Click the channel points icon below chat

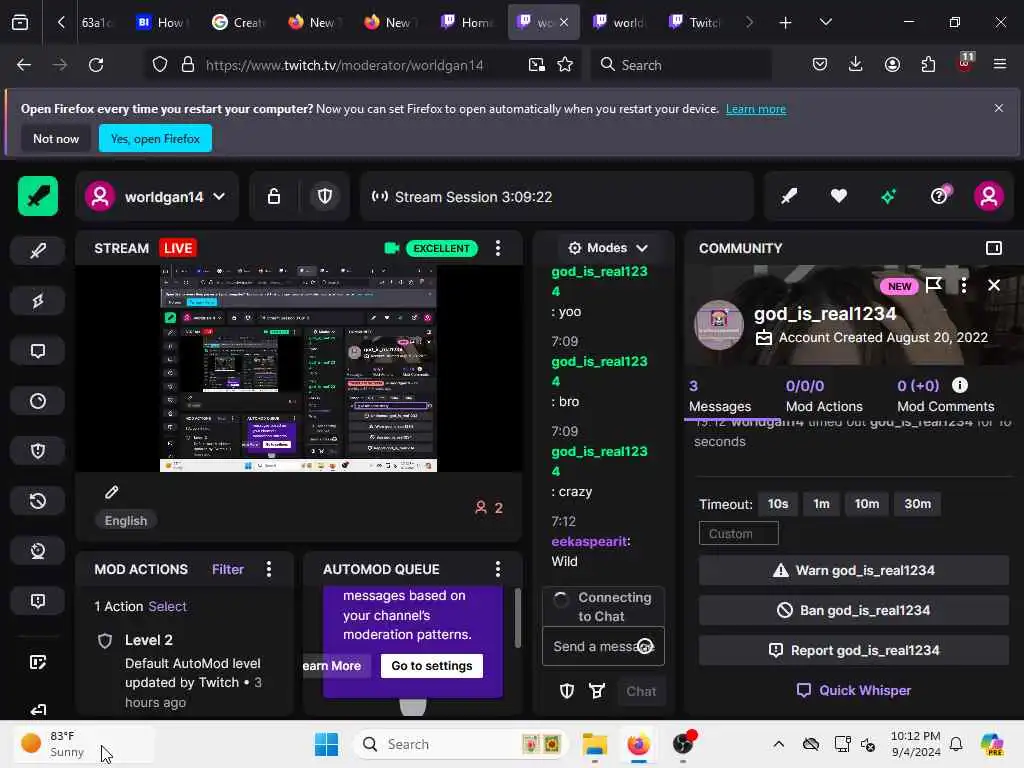click(x=597, y=691)
